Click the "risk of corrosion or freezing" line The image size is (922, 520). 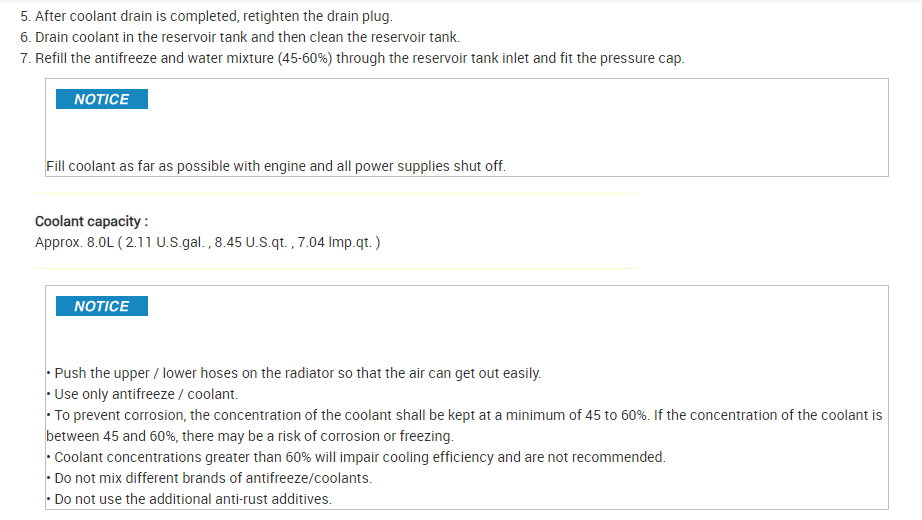click(250, 436)
